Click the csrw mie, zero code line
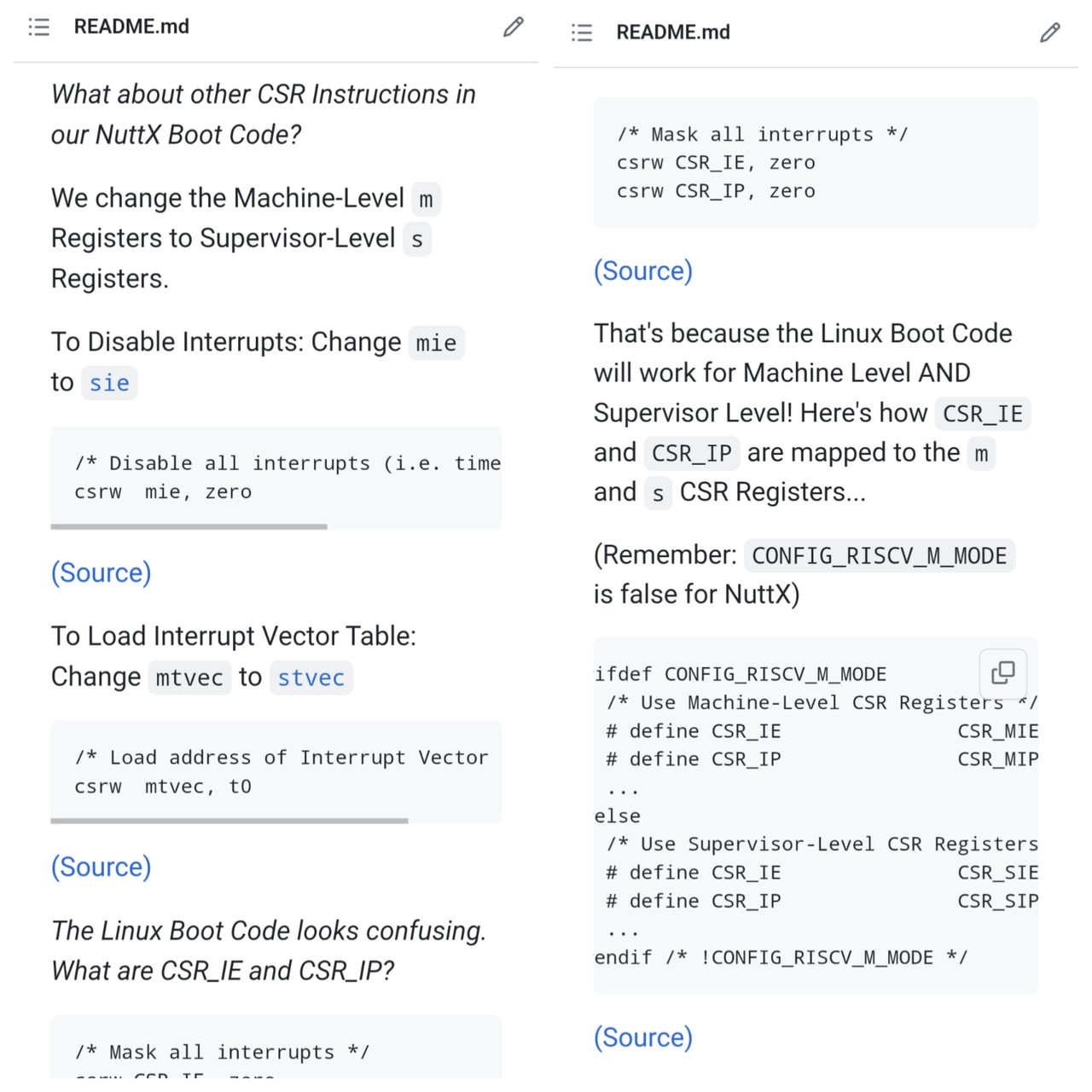The width and height of the screenshot is (1092, 1092). click(163, 492)
